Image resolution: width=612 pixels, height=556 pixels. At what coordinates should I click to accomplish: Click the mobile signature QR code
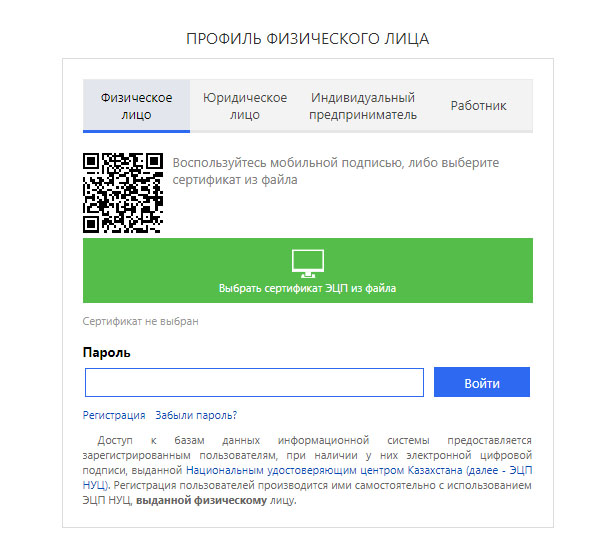pyautogui.click(x=123, y=193)
